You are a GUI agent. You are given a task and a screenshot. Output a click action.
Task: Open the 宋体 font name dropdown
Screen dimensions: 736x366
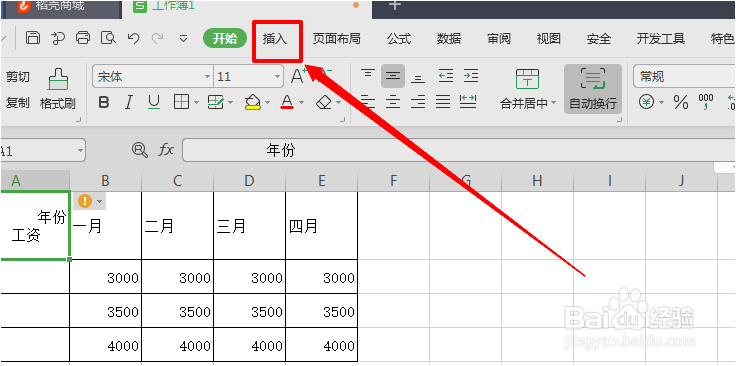[x=207, y=76]
